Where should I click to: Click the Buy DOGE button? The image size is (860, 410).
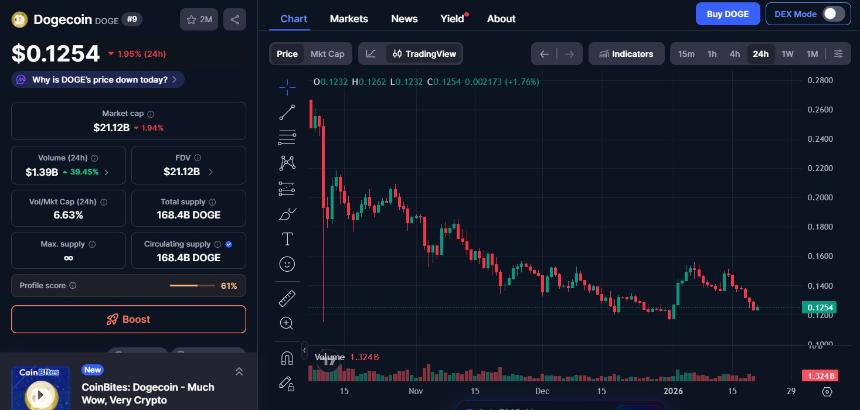tap(727, 14)
